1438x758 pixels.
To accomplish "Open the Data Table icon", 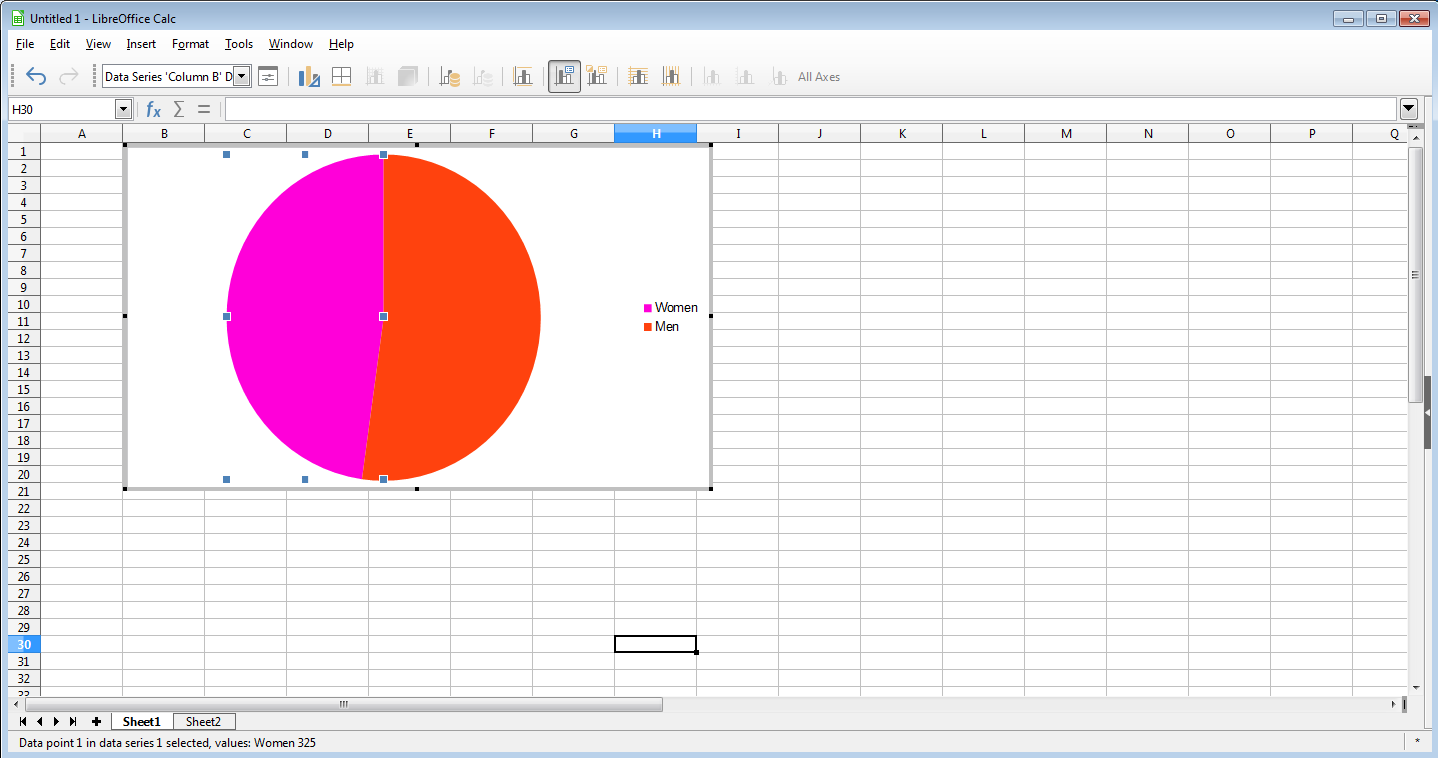I will 341,76.
